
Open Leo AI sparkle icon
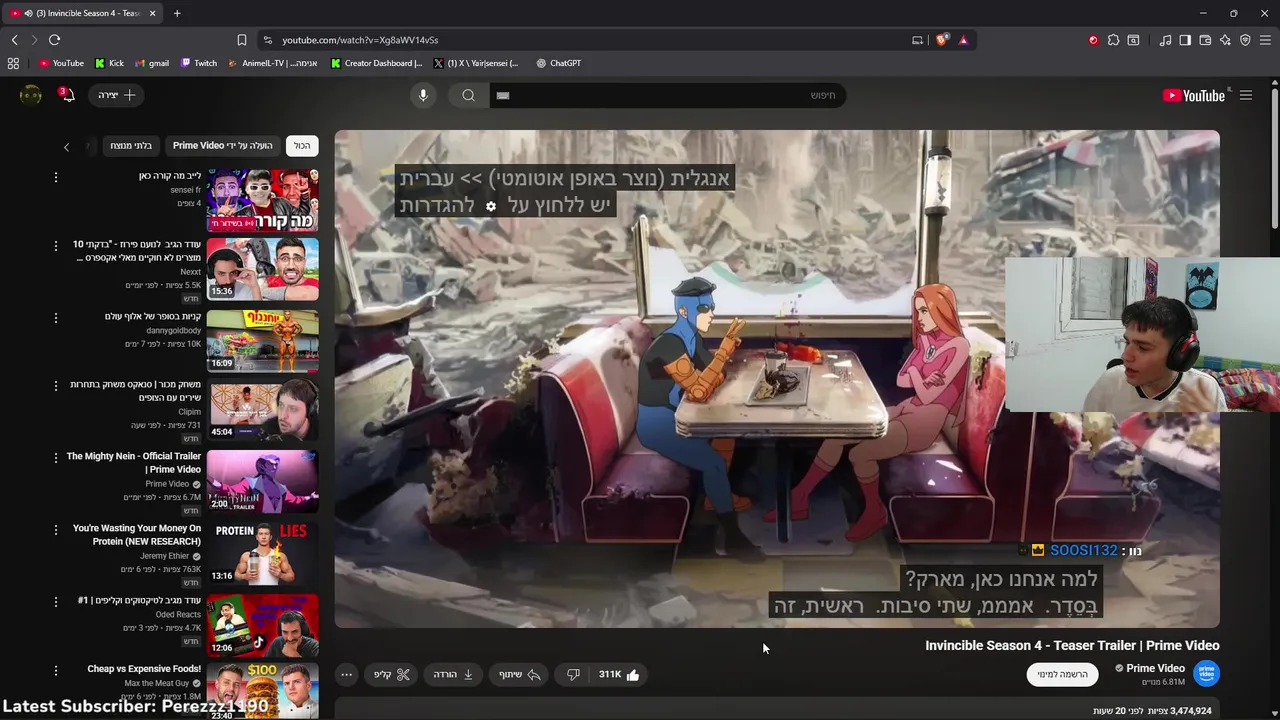click(x=1225, y=40)
